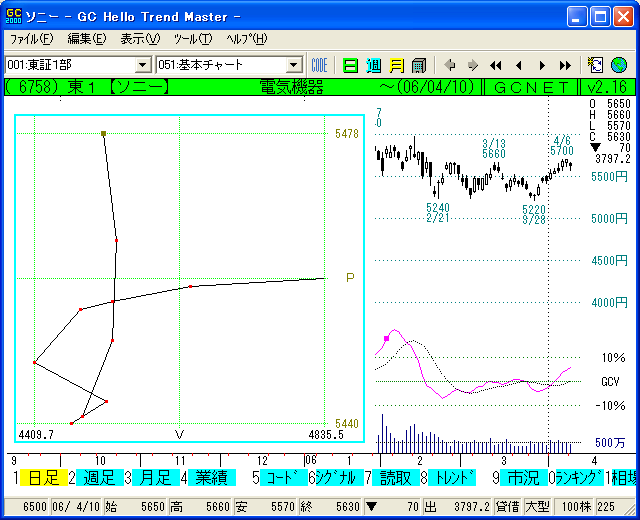640x520 pixels.
Task: Click the 大型 status bar cell
Action: coord(538,507)
